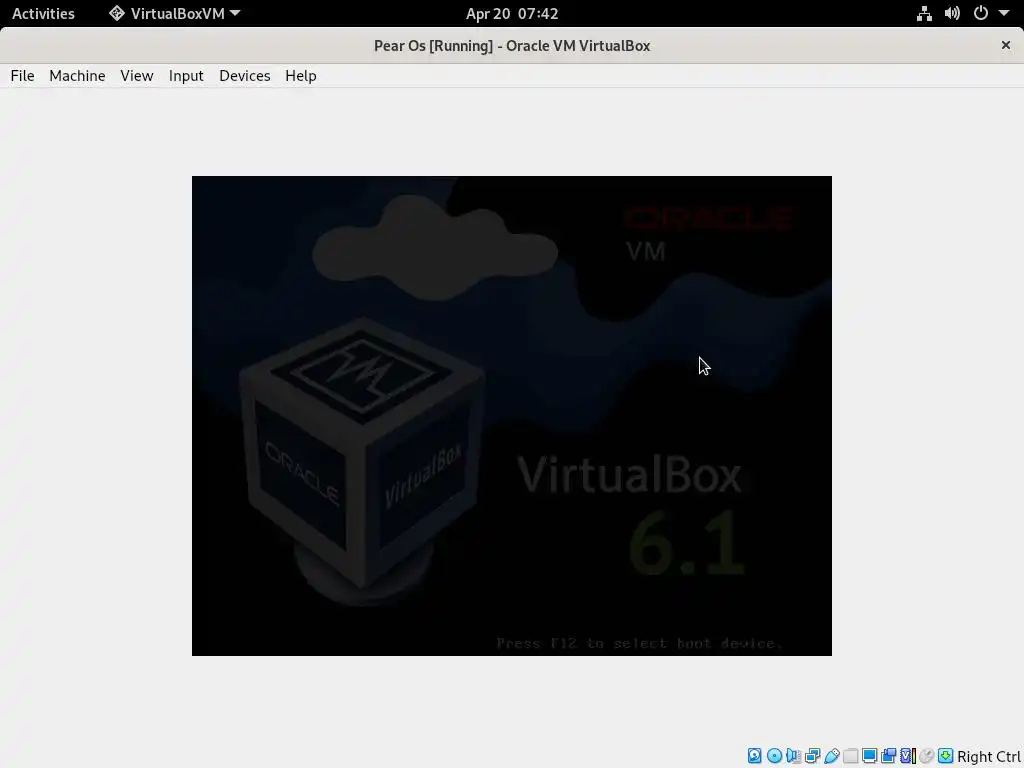Click the recording status icon
Viewport: 1024px width, 768px height.
click(888, 756)
